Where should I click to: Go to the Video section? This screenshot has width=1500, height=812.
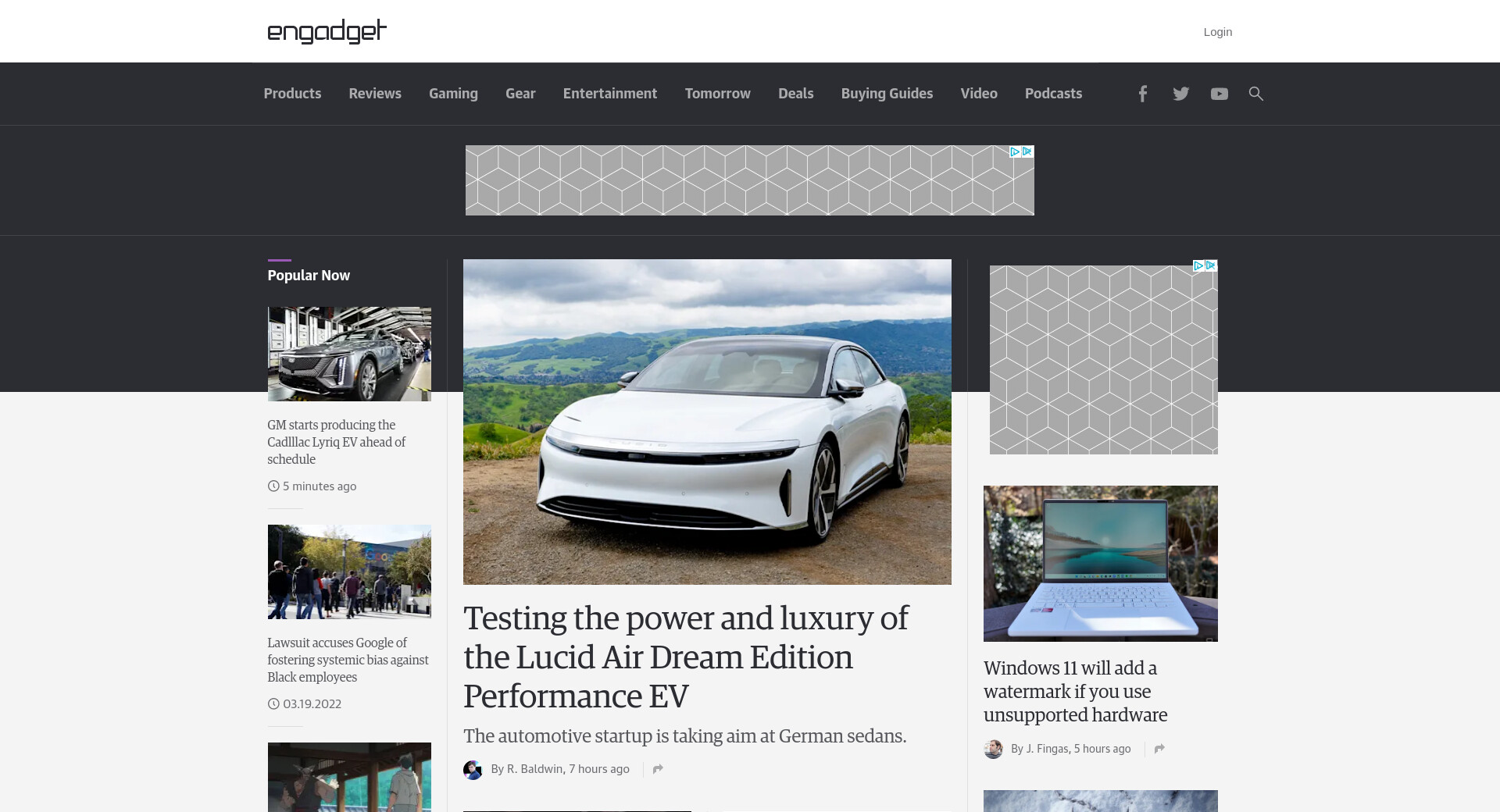979,94
